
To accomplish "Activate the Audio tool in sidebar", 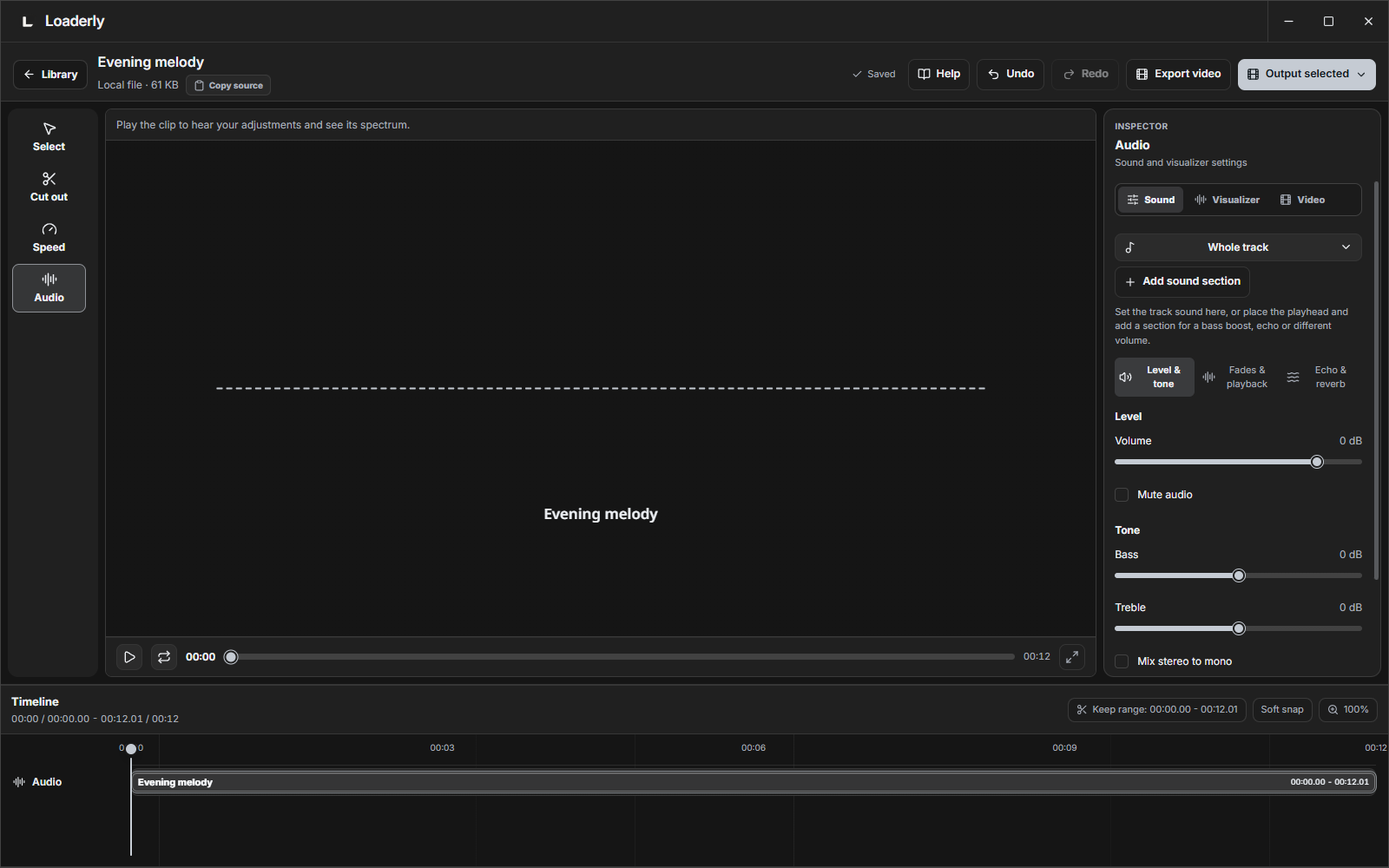I will (49, 288).
